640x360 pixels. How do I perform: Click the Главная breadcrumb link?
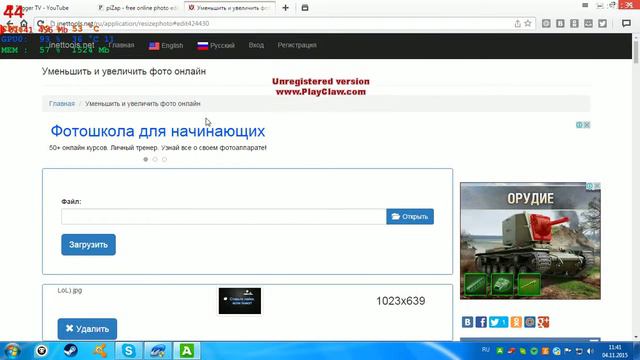[x=62, y=104]
